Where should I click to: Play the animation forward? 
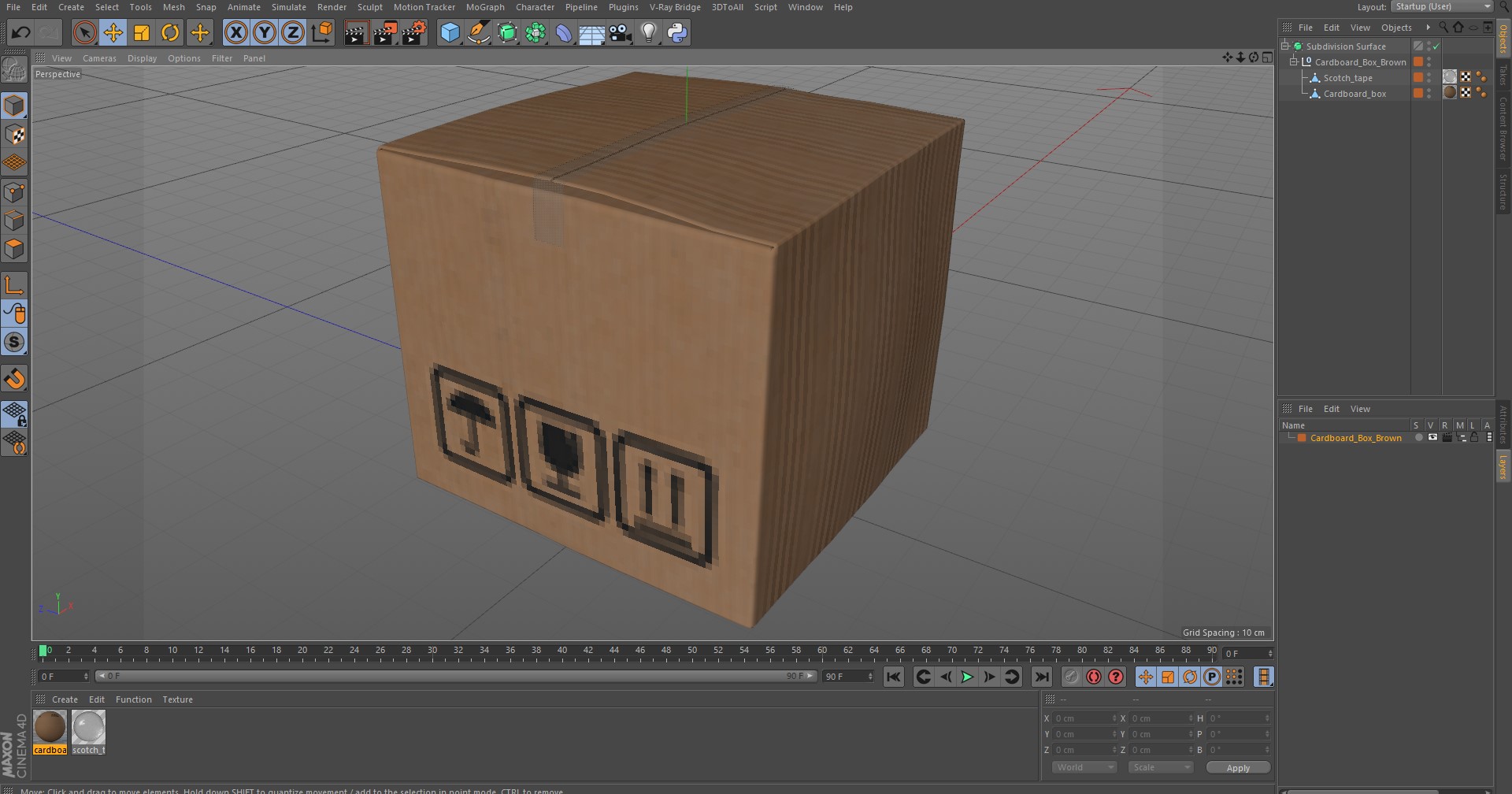tap(967, 677)
